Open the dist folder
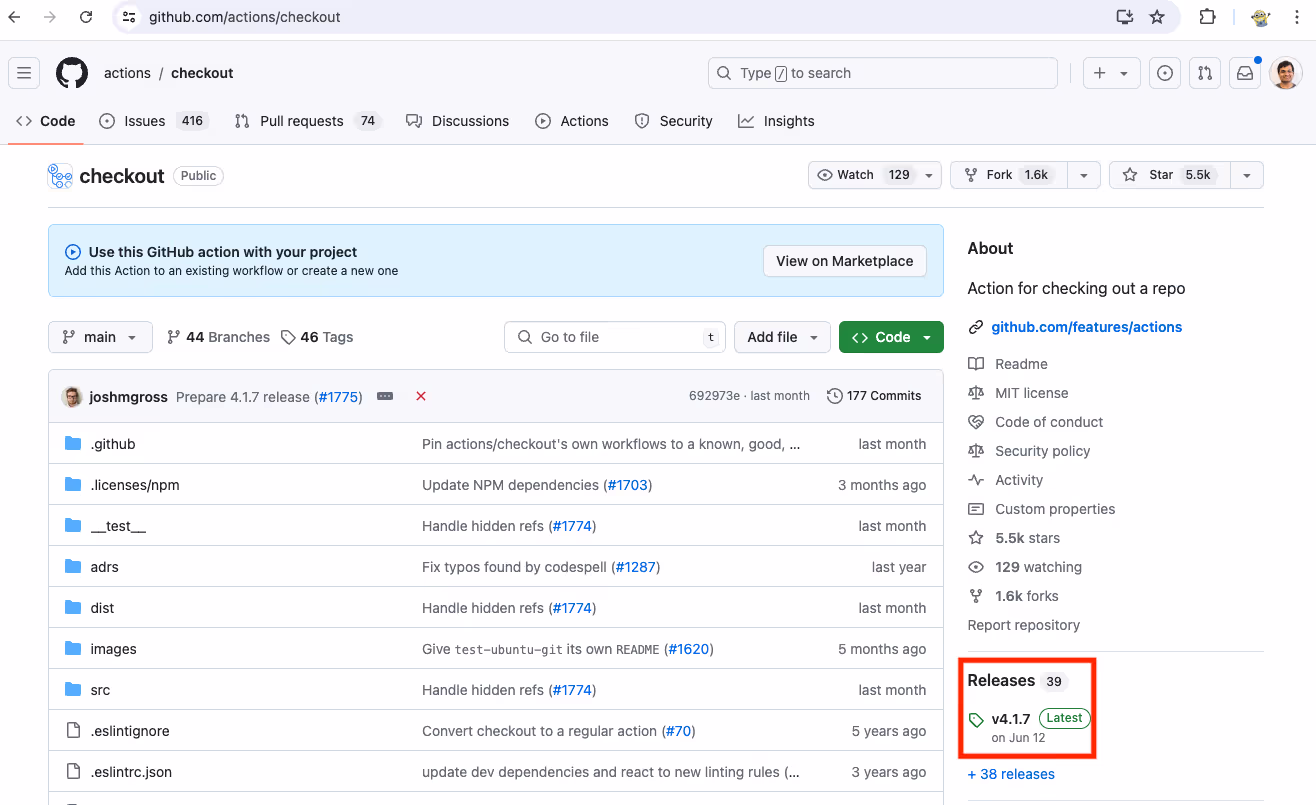Screen dimensions: 1316x805 (x=102, y=608)
